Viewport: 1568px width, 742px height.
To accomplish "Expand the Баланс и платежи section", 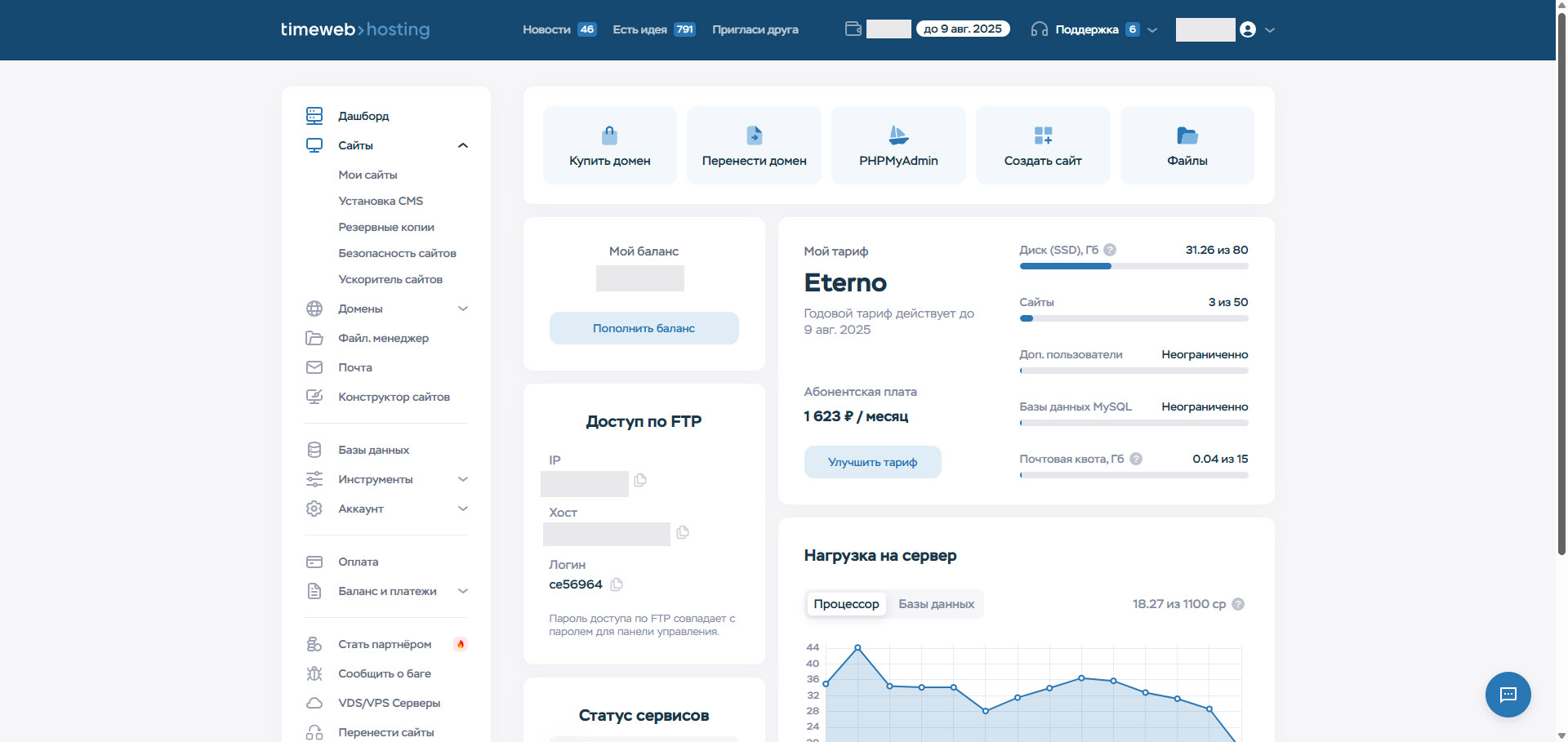I will coord(463,591).
